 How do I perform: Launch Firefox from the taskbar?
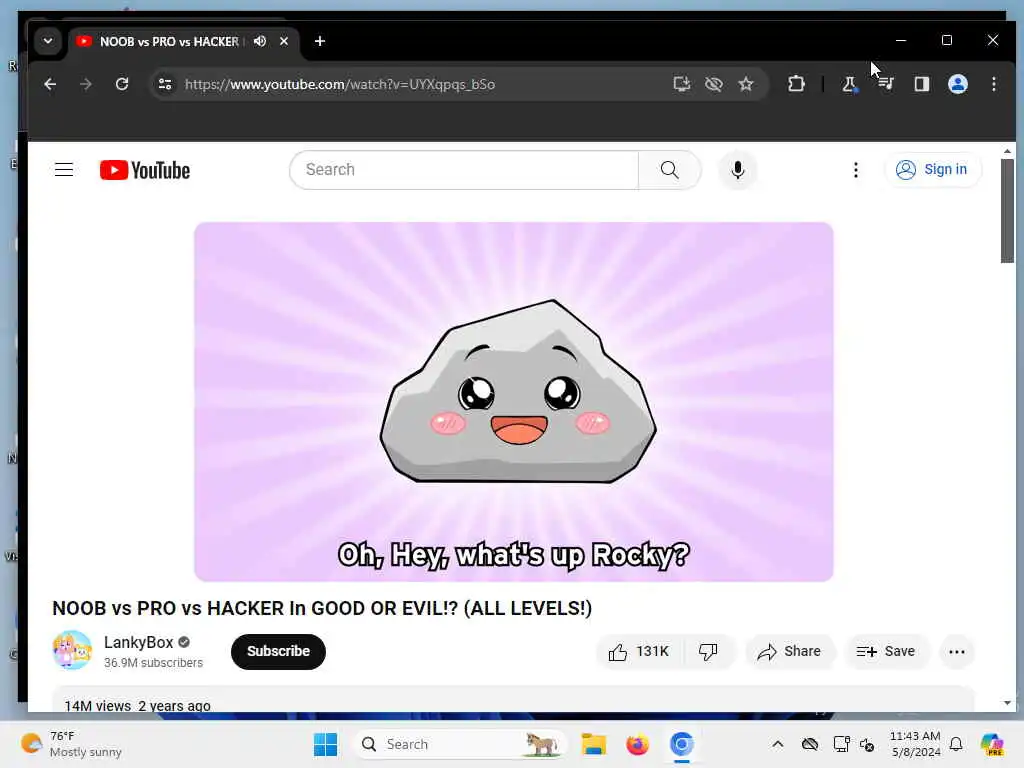coord(637,744)
